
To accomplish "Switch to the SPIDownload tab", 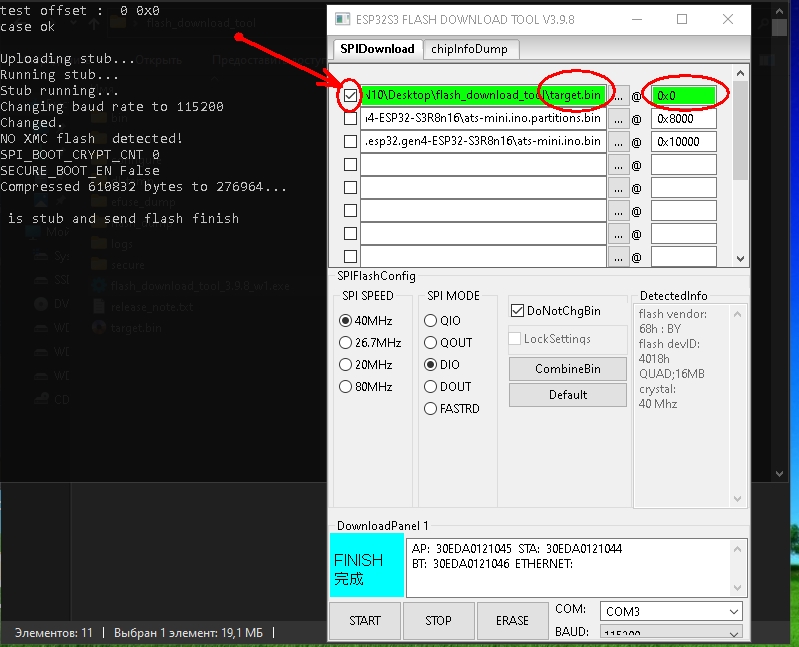I will tap(377, 49).
